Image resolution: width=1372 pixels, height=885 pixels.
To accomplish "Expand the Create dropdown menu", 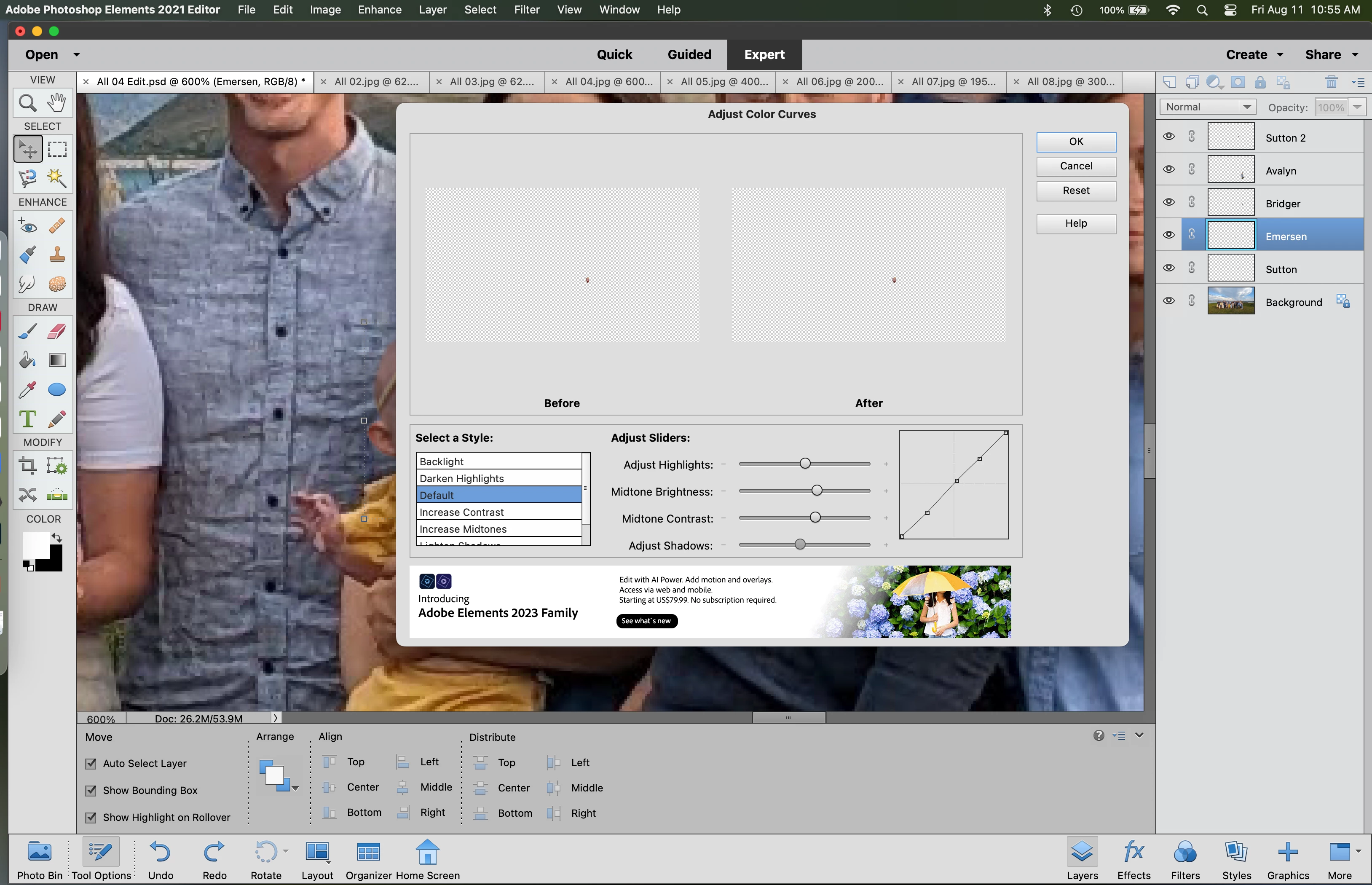I will (1254, 55).
